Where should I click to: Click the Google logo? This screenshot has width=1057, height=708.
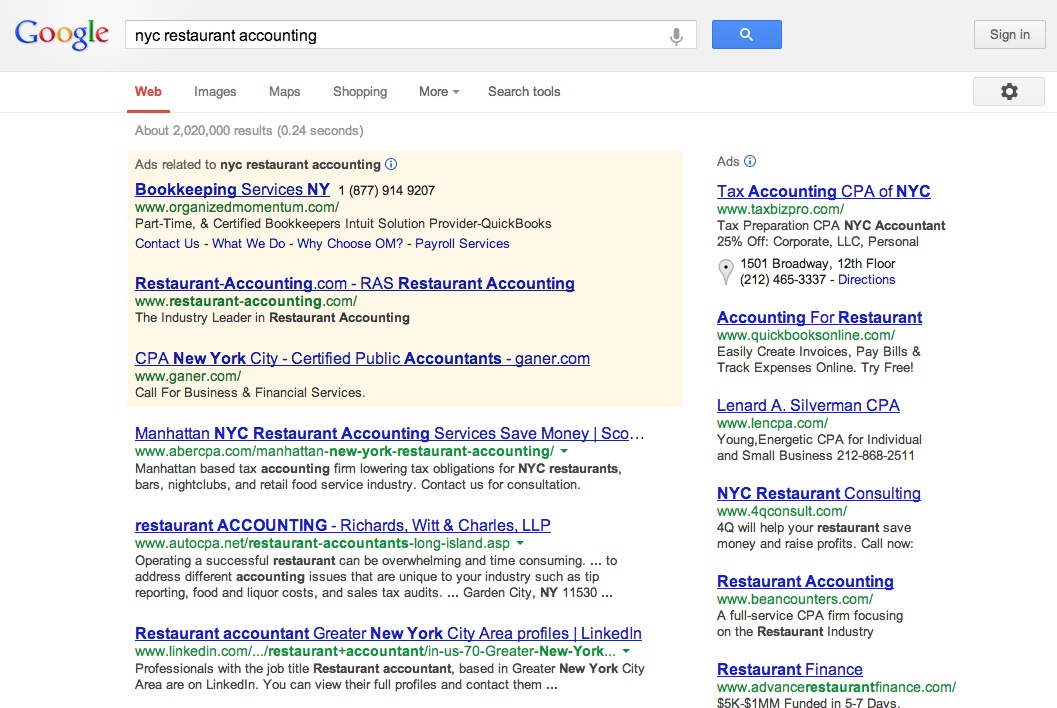pos(61,34)
